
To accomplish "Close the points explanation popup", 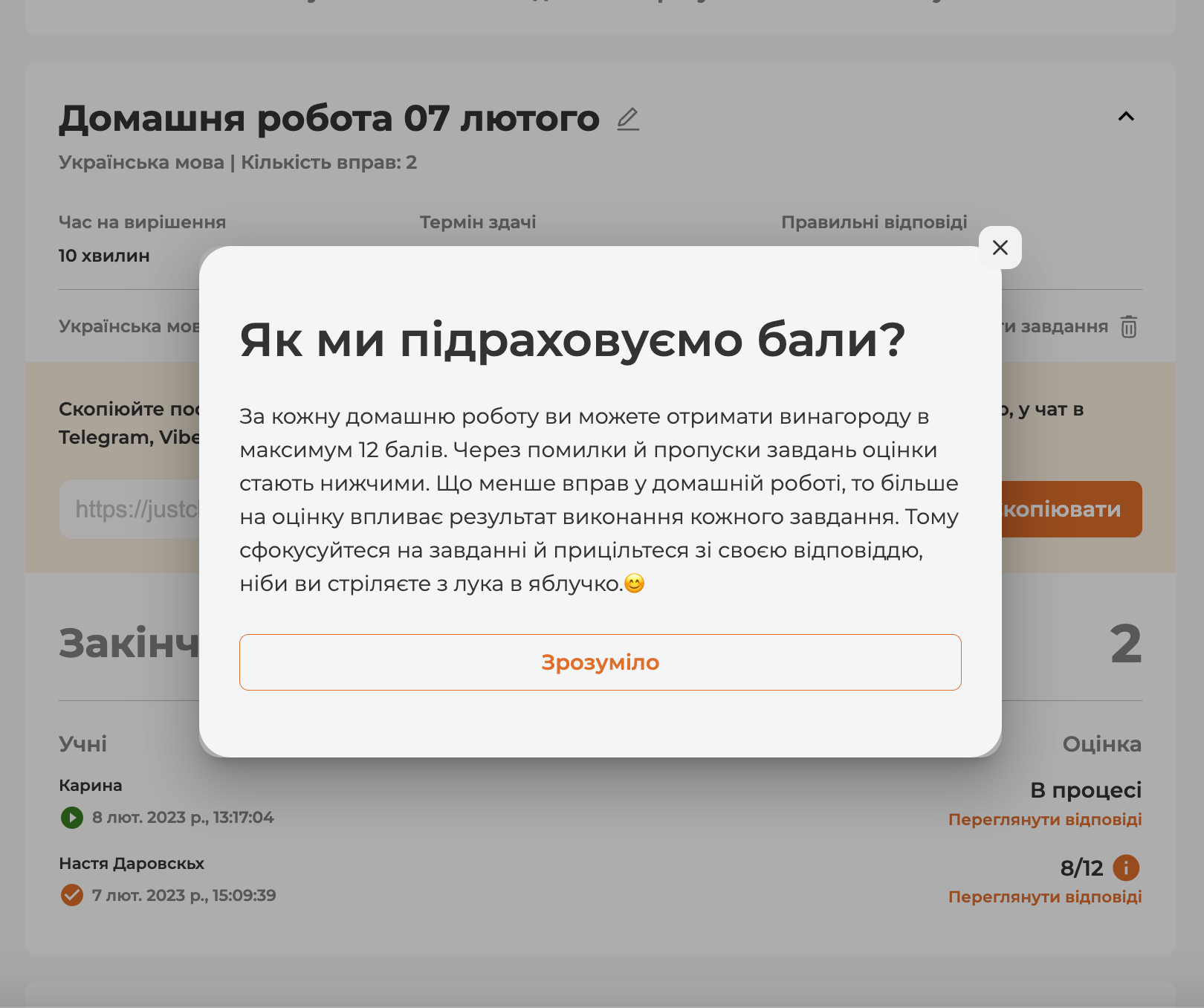I will [1000, 248].
